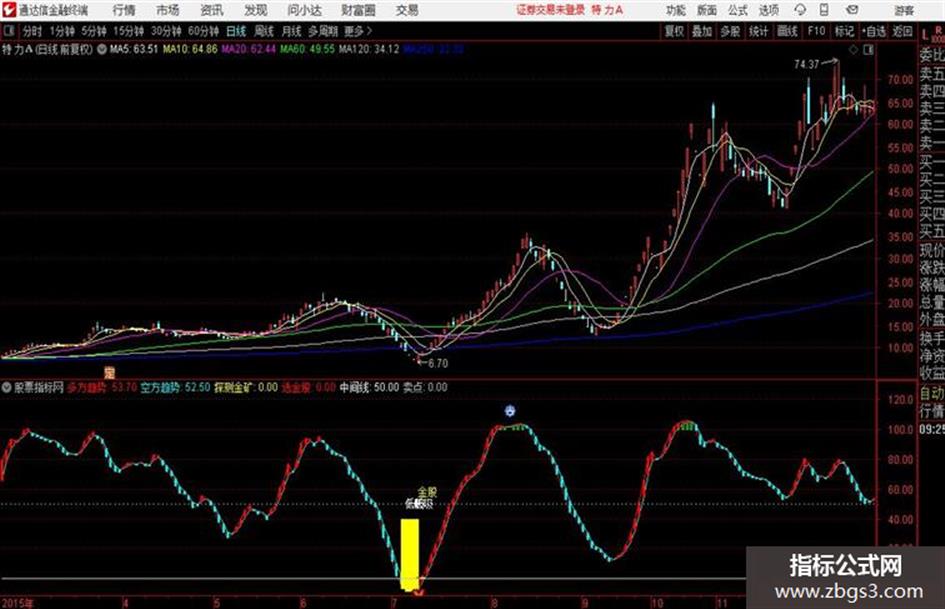Viewport: 945px width, 609px height.
Task: Click the diamond icon at chart top-right
Action: point(853,50)
